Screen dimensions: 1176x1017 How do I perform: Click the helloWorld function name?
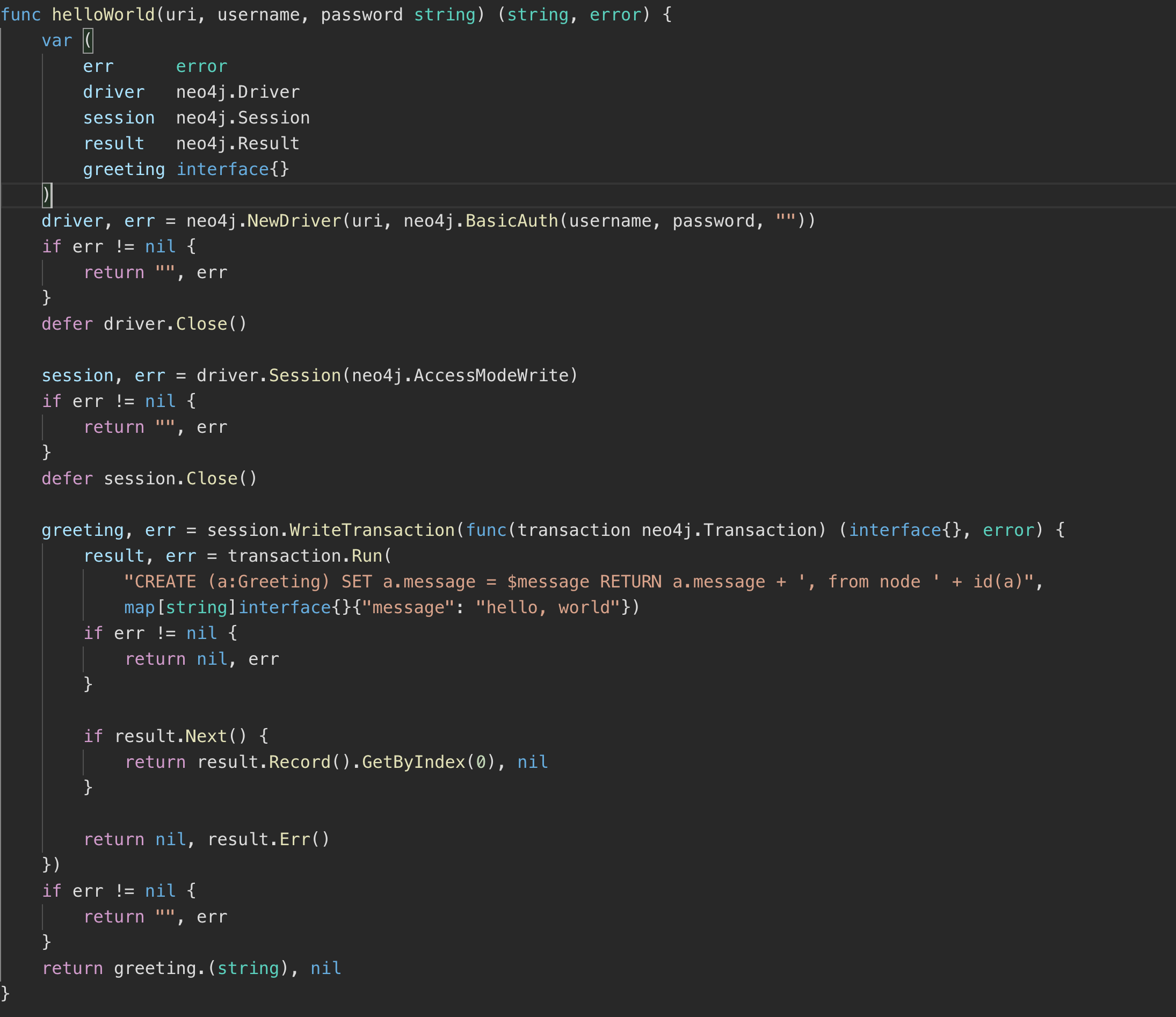coord(104,14)
